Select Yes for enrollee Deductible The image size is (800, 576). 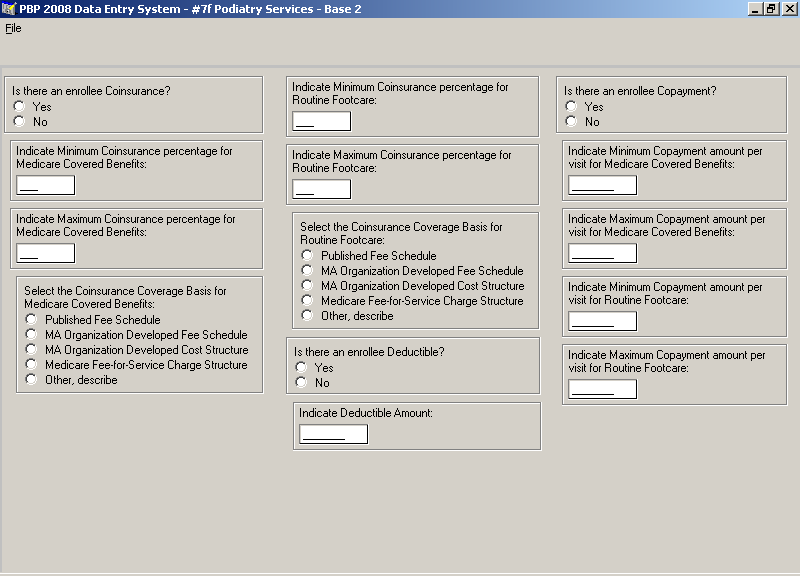tap(301, 367)
